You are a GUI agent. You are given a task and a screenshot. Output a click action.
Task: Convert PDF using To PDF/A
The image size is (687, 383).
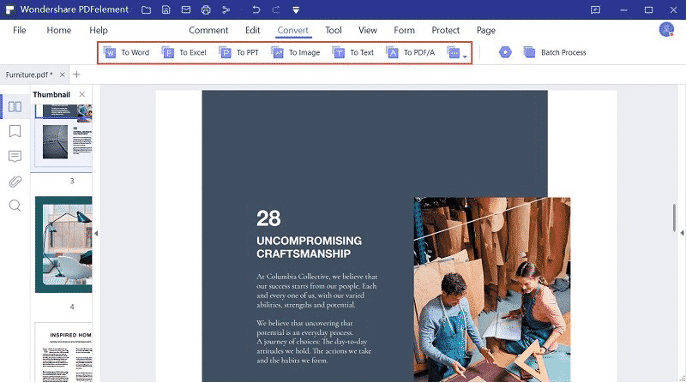[411, 53]
